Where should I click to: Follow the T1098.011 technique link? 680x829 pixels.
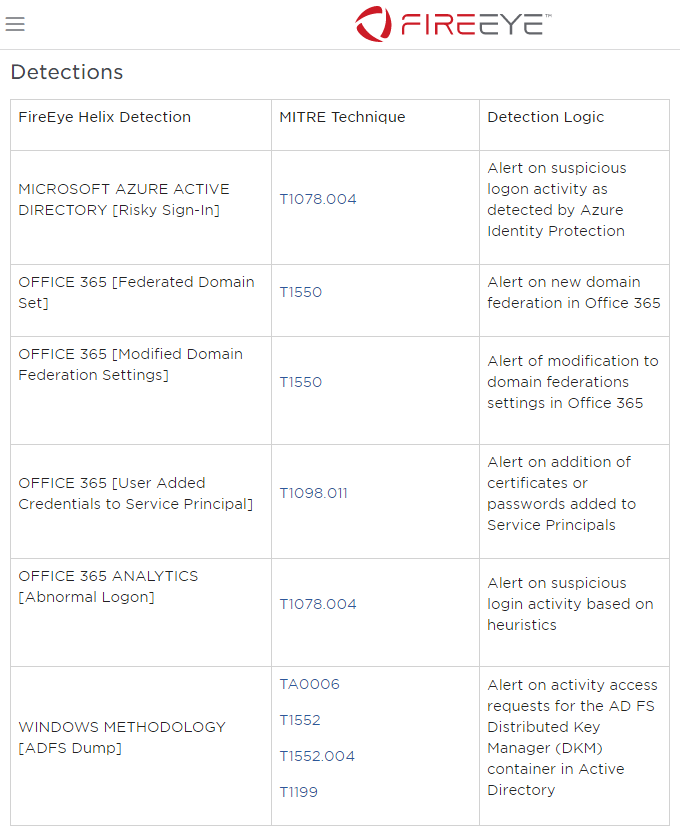pyautogui.click(x=314, y=493)
